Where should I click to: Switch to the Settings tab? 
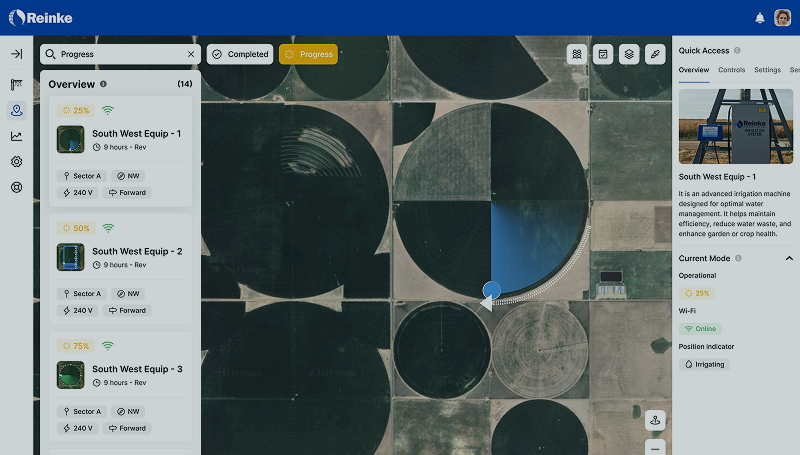coord(767,70)
